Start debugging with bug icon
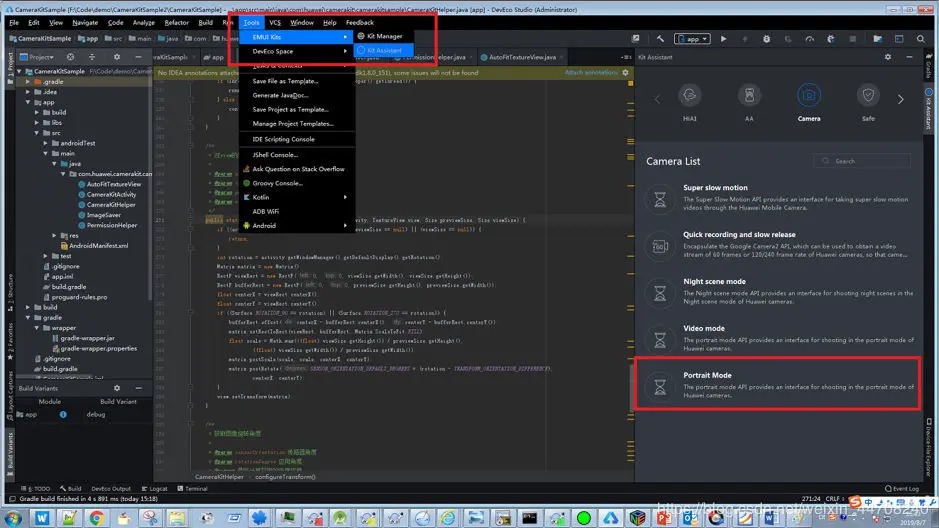 [x=767, y=39]
